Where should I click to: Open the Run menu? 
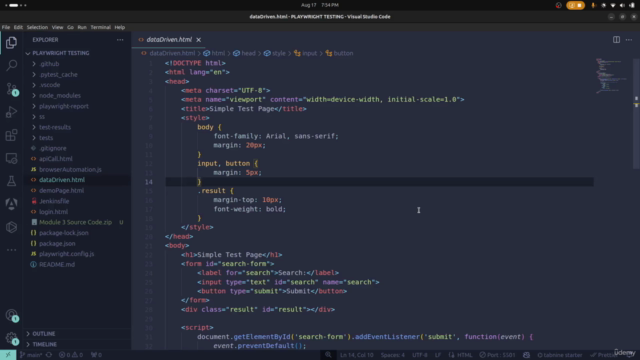[82, 27]
